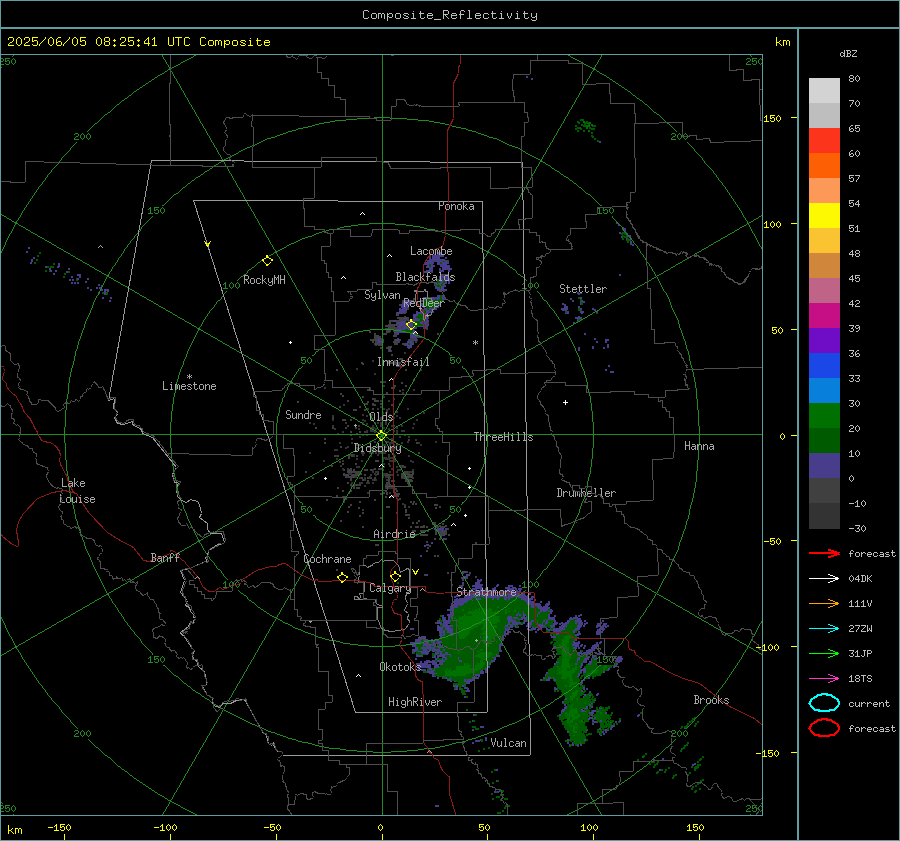Click the Hanna label
Viewport: 900px width, 841px height.
tap(699, 446)
